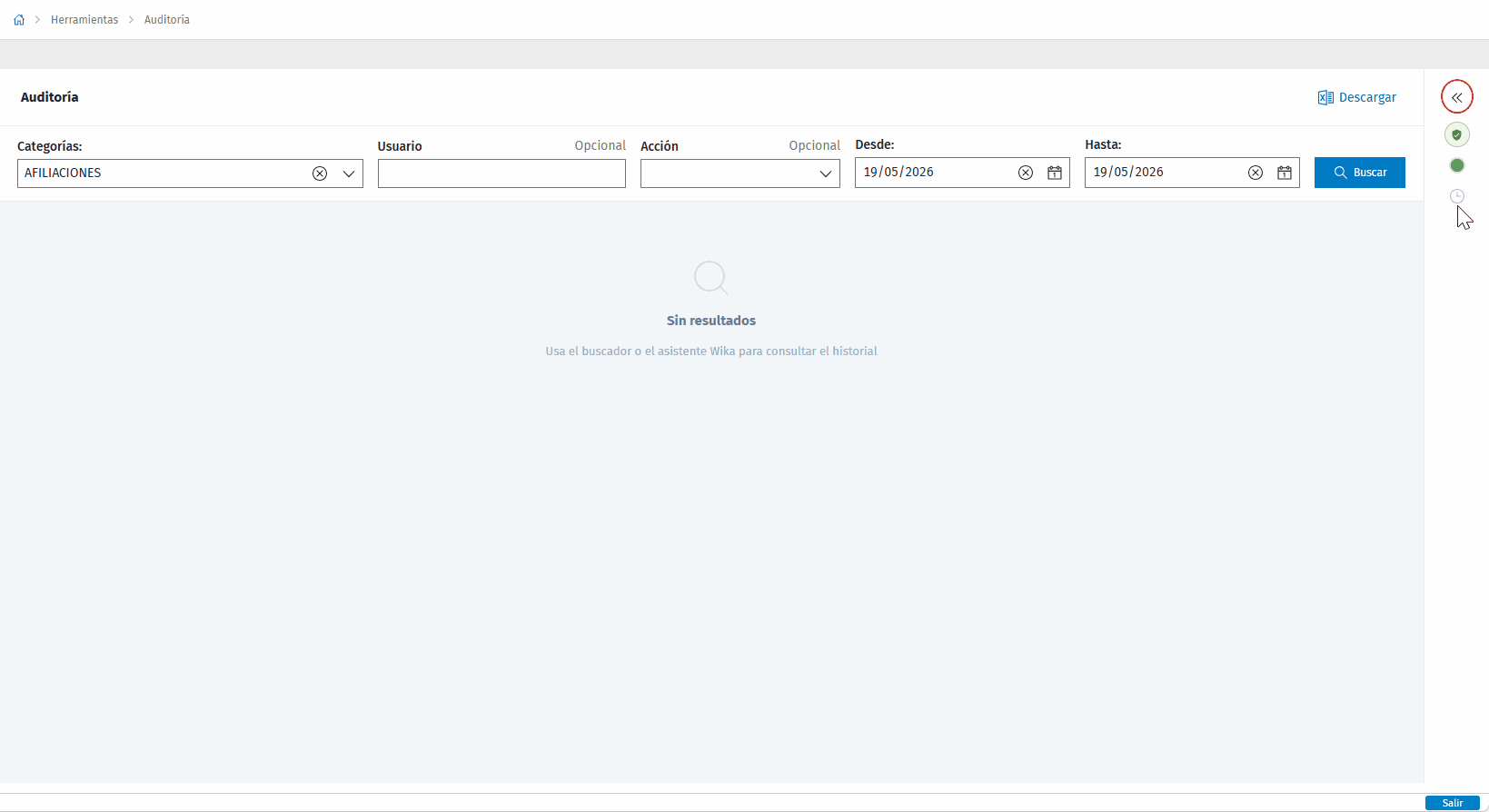The height and width of the screenshot is (812, 1489).
Task: Download audit results via Descargar
Action: point(1357,97)
